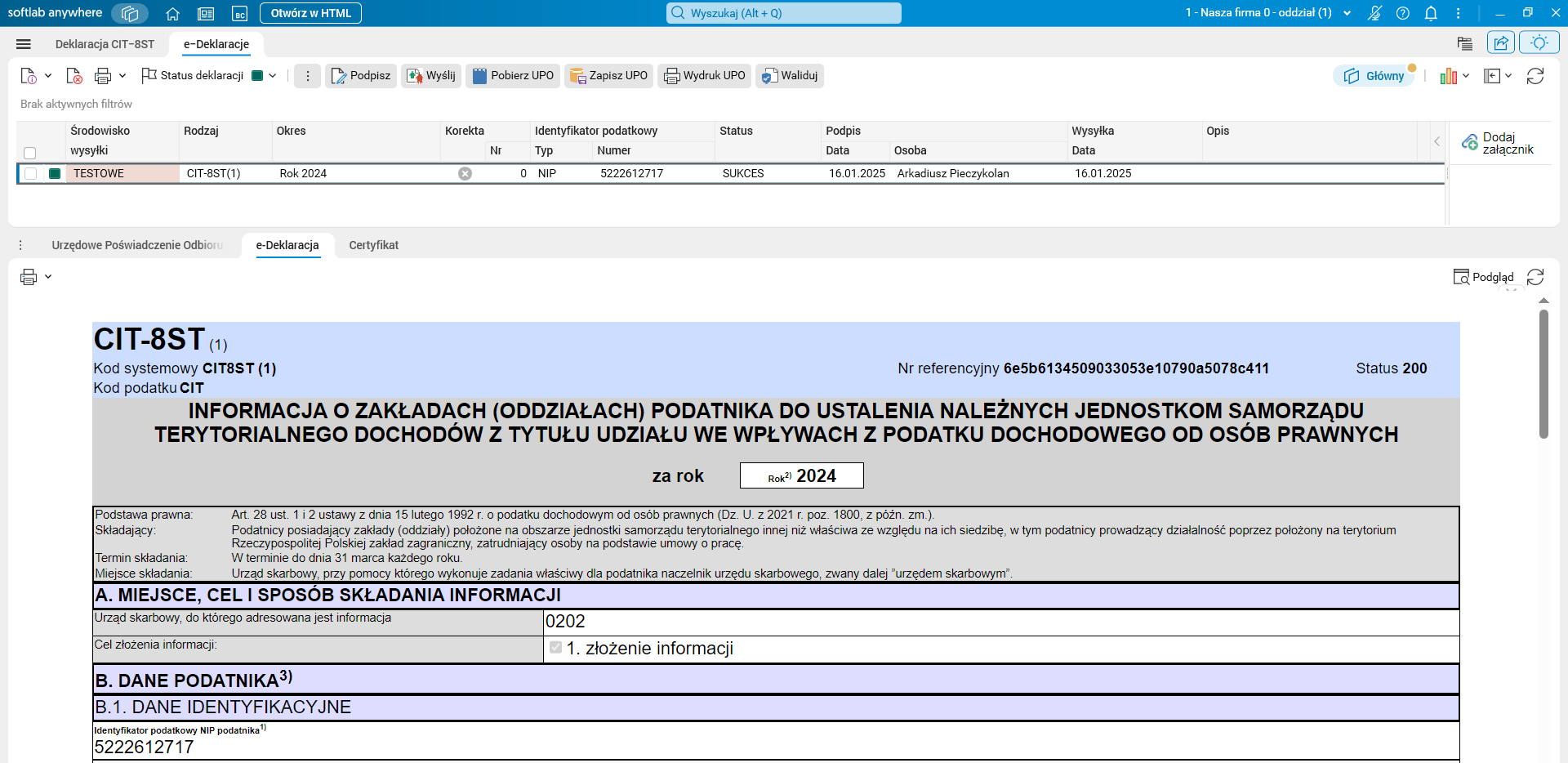This screenshot has height=763, width=1568.
Task: Refresh the declarations list
Action: coord(1536,75)
